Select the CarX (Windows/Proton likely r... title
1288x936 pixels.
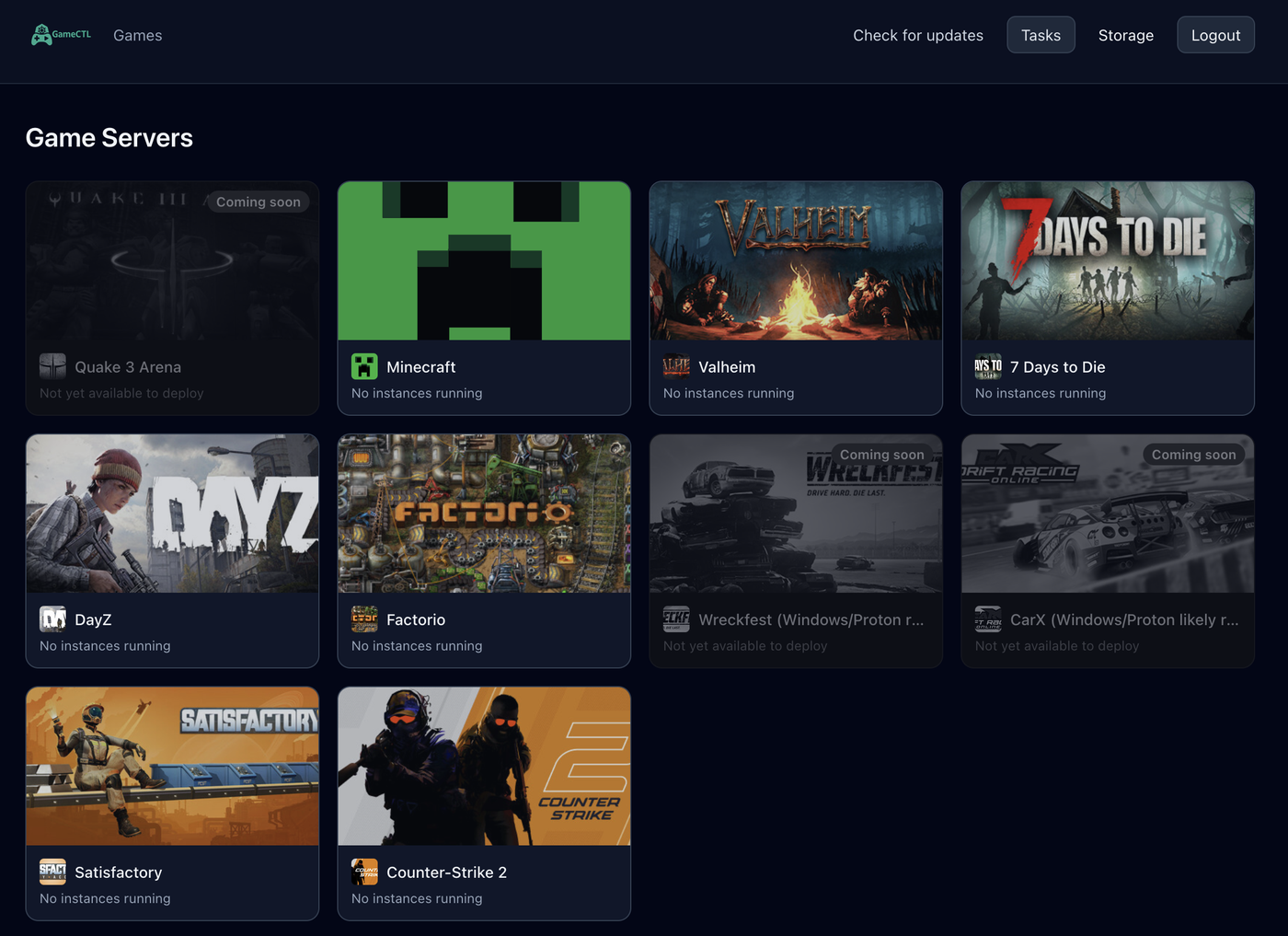(1124, 620)
